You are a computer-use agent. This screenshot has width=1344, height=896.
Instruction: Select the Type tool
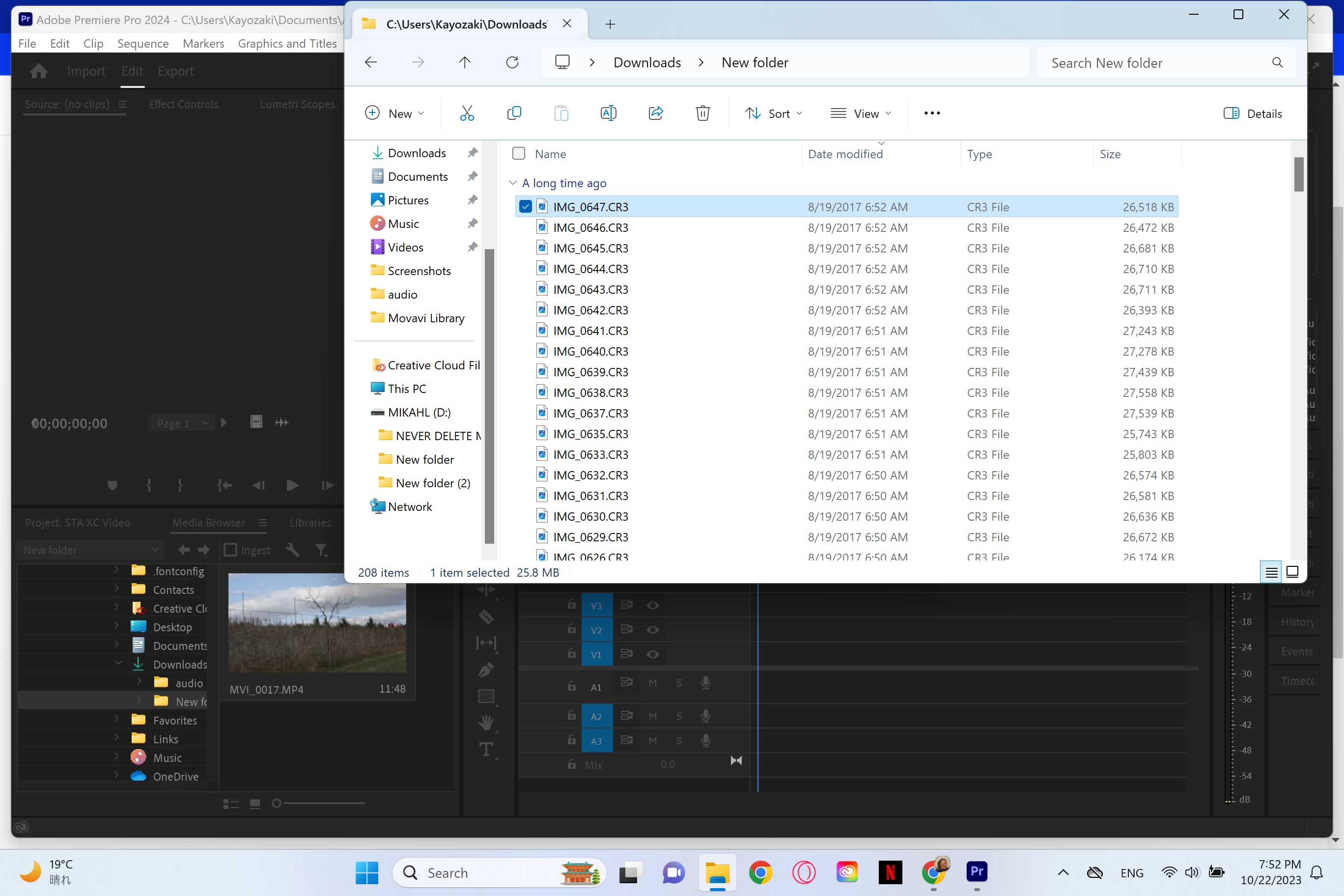(486, 749)
